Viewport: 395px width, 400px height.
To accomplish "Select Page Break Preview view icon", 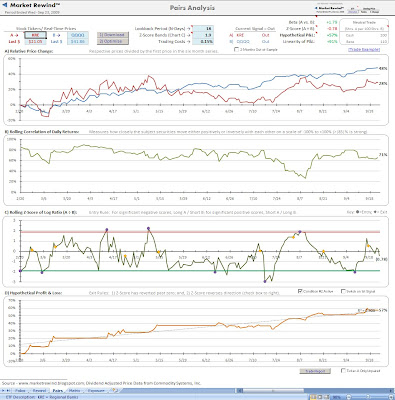I will 326,397.
